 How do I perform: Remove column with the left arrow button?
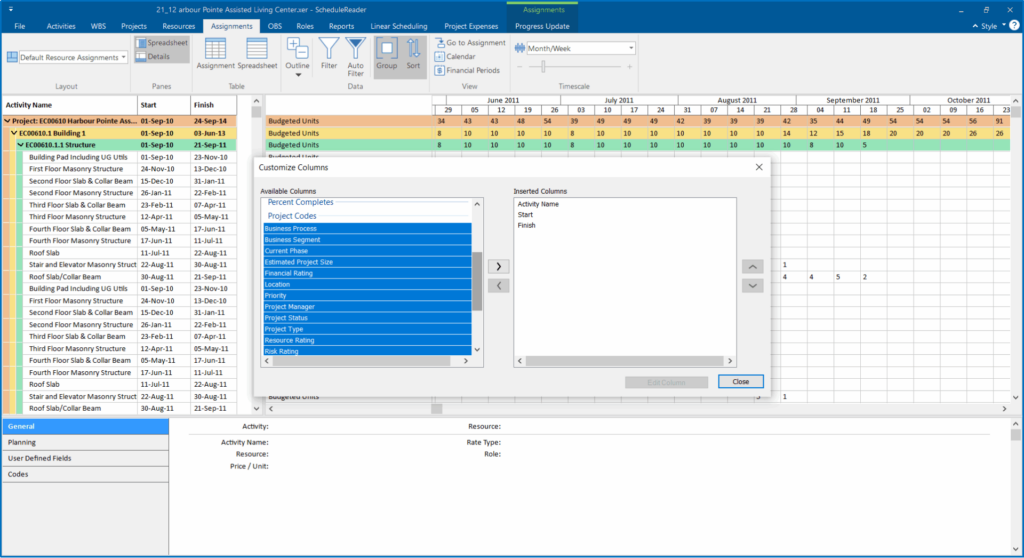[498, 286]
